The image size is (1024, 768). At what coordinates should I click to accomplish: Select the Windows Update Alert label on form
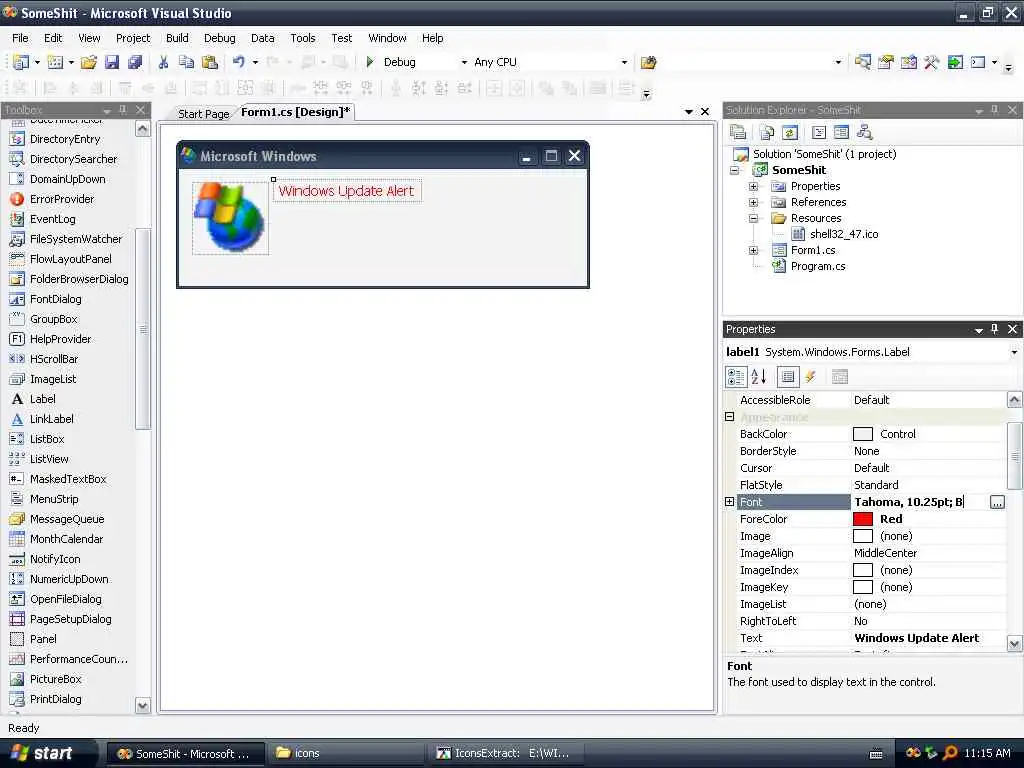click(347, 191)
